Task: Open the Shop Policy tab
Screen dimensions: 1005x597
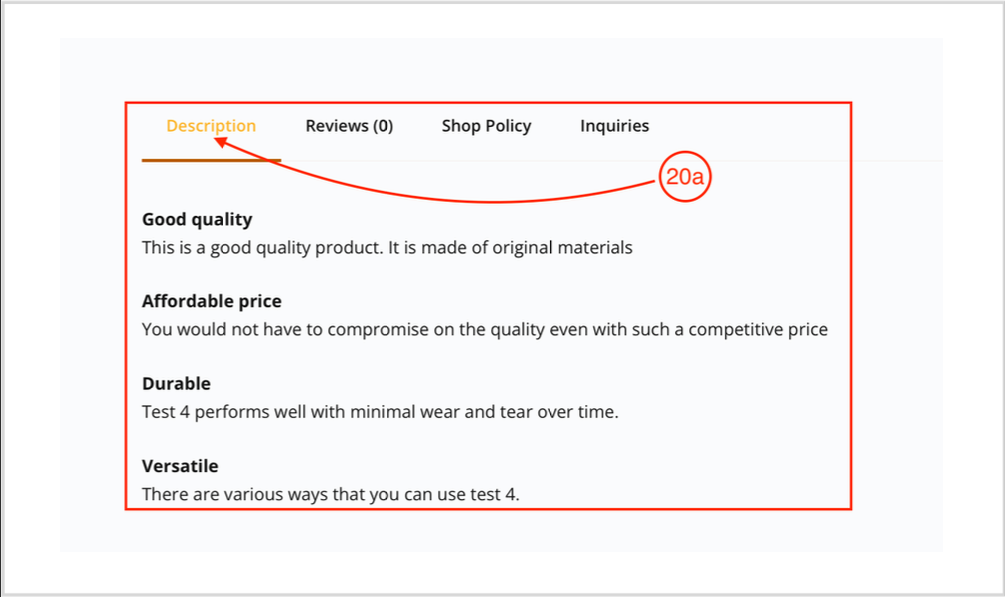Action: [x=486, y=126]
